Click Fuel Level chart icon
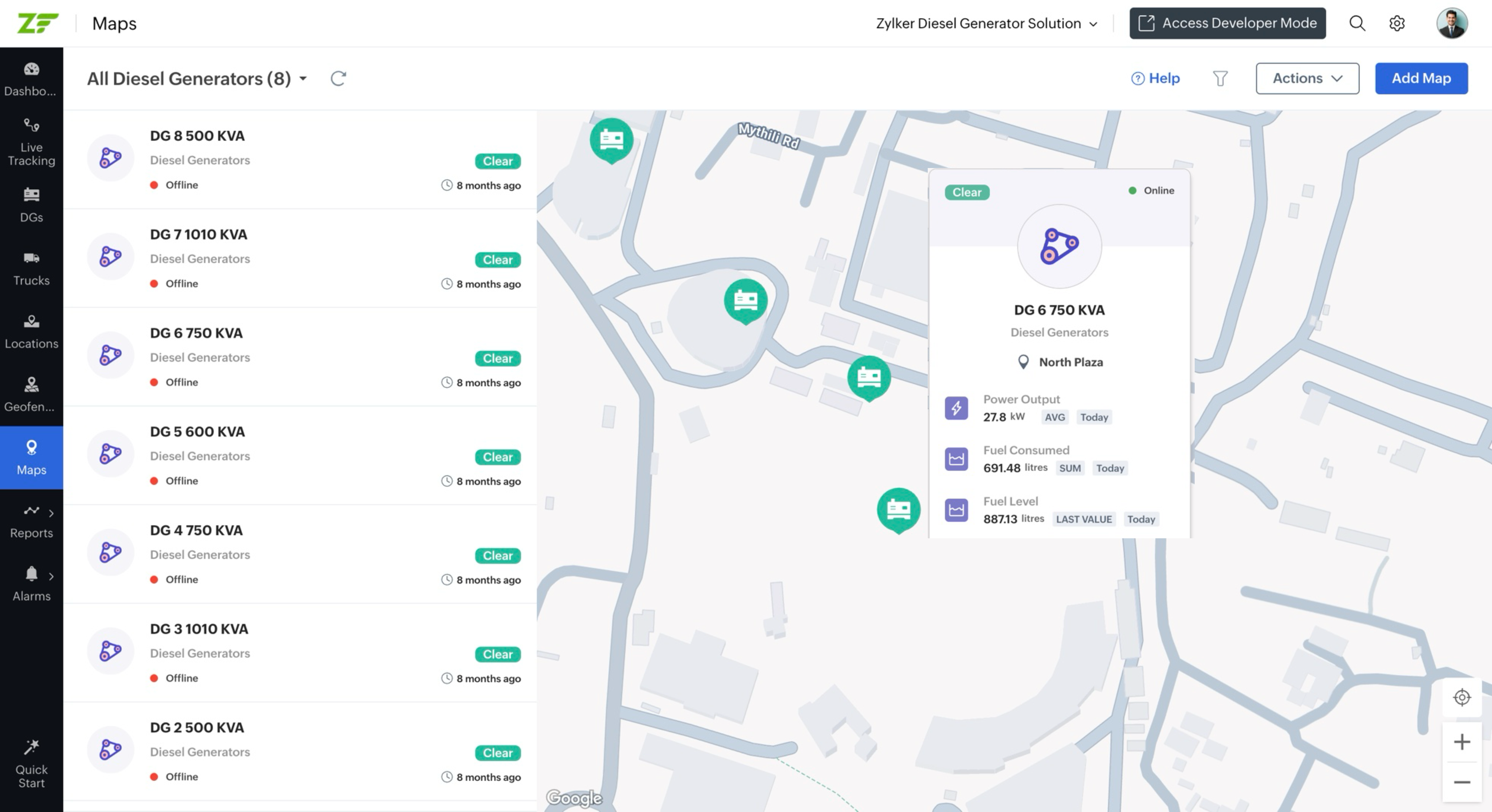1492x812 pixels. (x=956, y=510)
